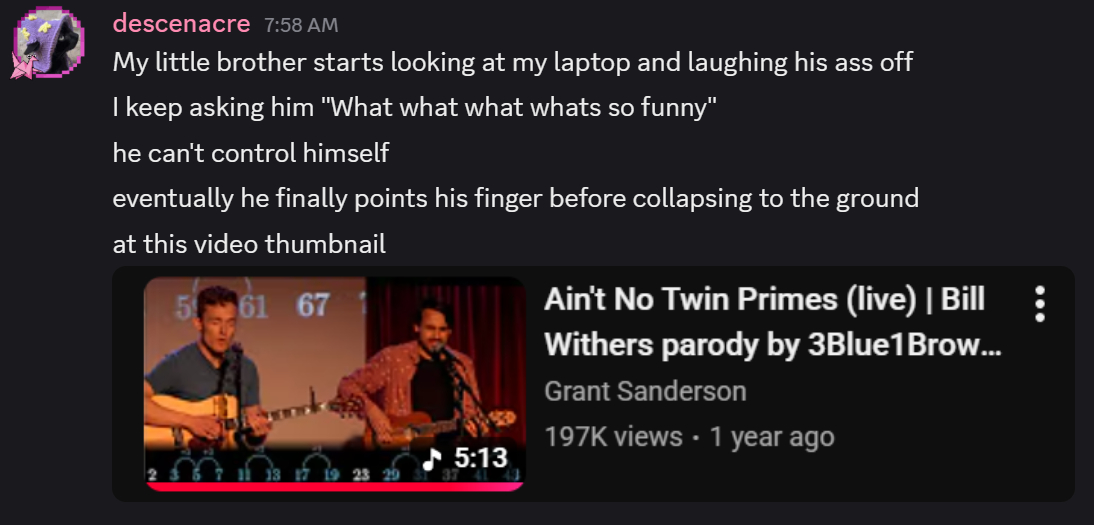Click the red watched-progress bar under thumbnail

click(335, 487)
